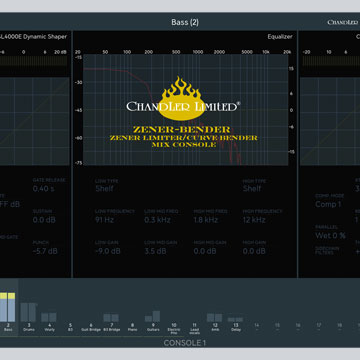Select empty channel 14

pyautogui.click(x=257, y=326)
